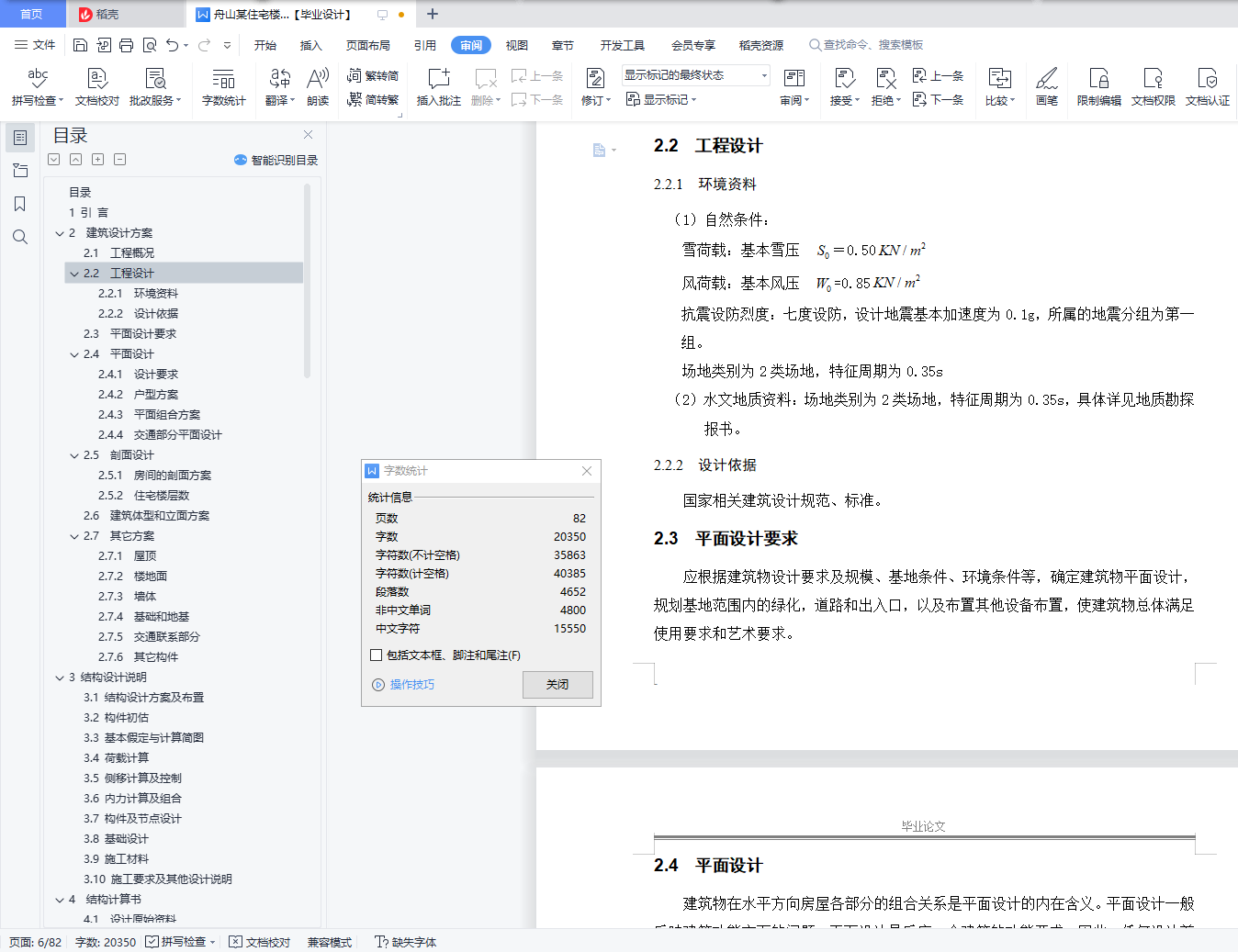Start 朗读 read aloud
The image size is (1238, 952).
pos(318,87)
